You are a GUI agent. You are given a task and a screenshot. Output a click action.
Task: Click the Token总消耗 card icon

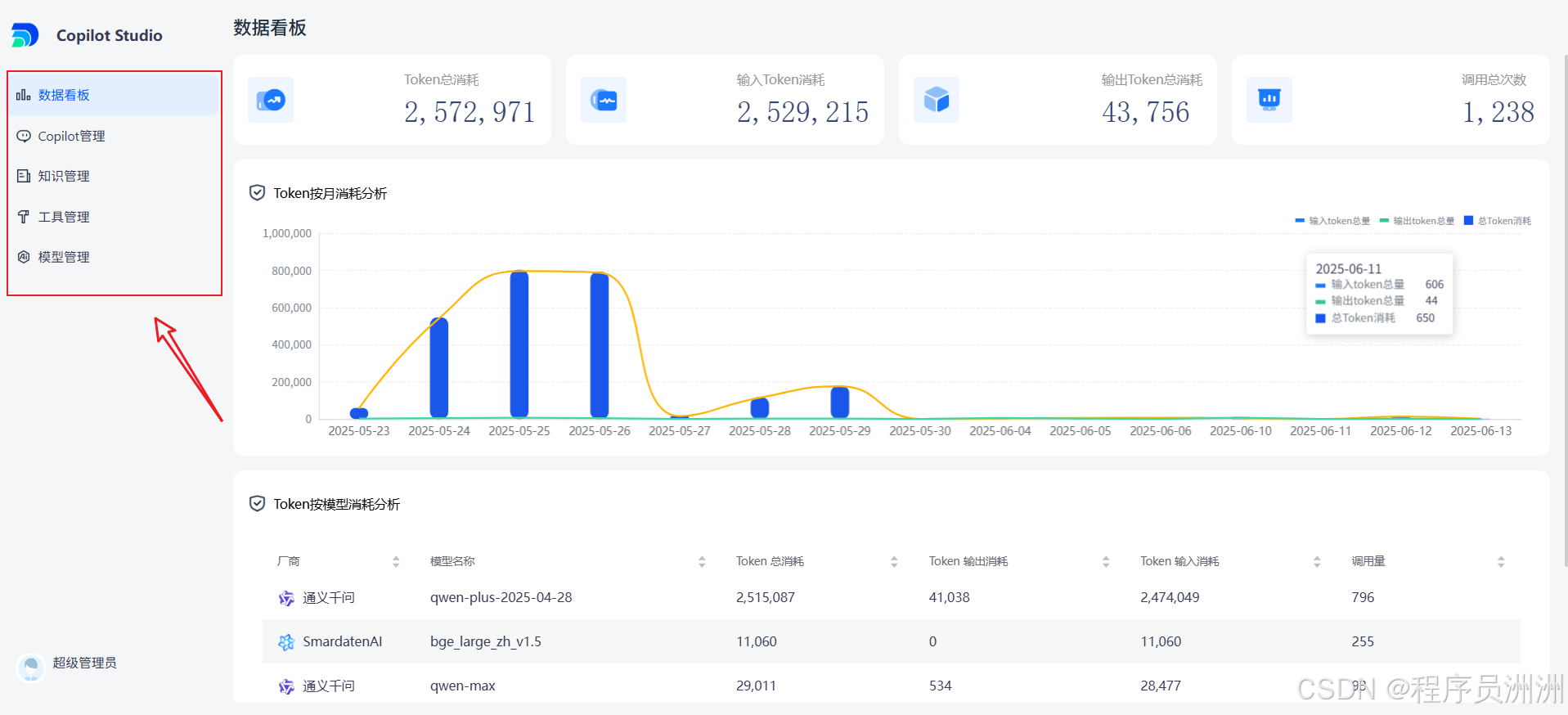[x=271, y=100]
